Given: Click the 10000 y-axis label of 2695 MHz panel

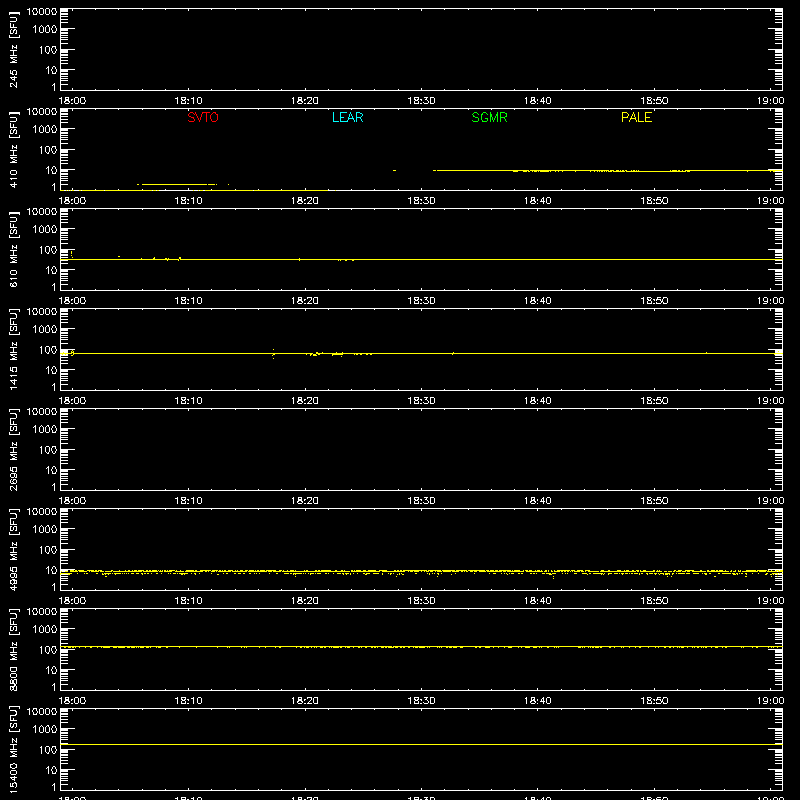Looking at the screenshot, I should click(42, 412).
